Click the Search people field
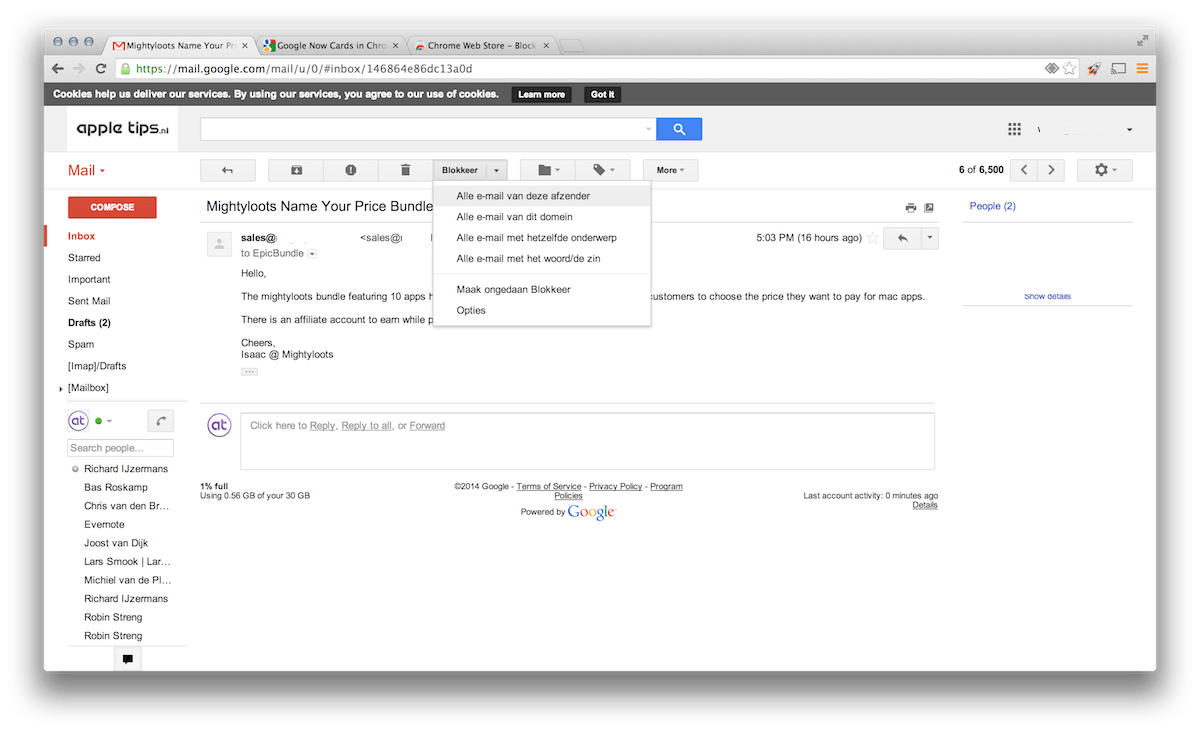The height and width of the screenshot is (732, 1200). click(x=120, y=448)
